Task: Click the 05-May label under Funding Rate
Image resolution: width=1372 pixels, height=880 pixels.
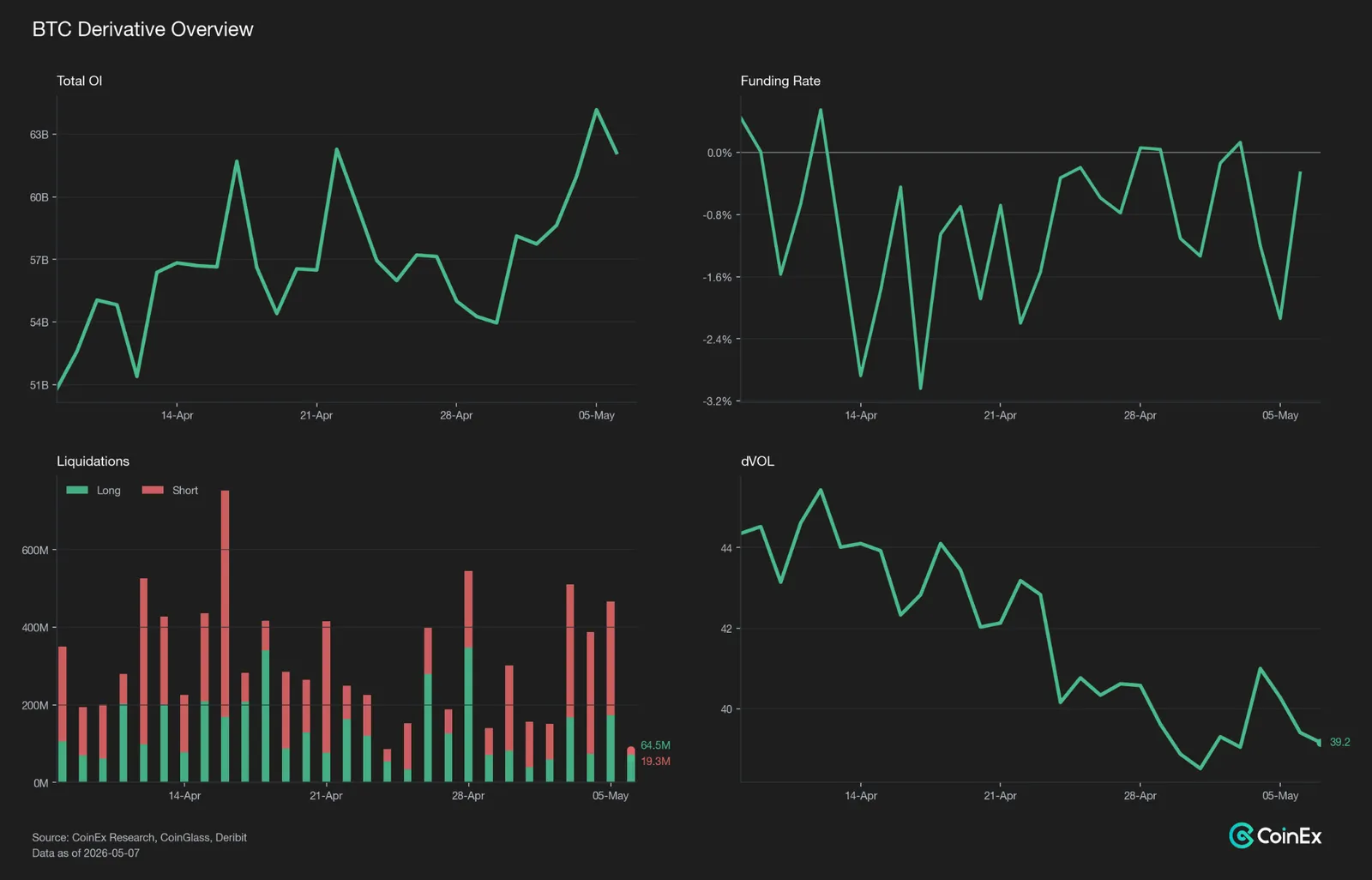Action: 1280,415
